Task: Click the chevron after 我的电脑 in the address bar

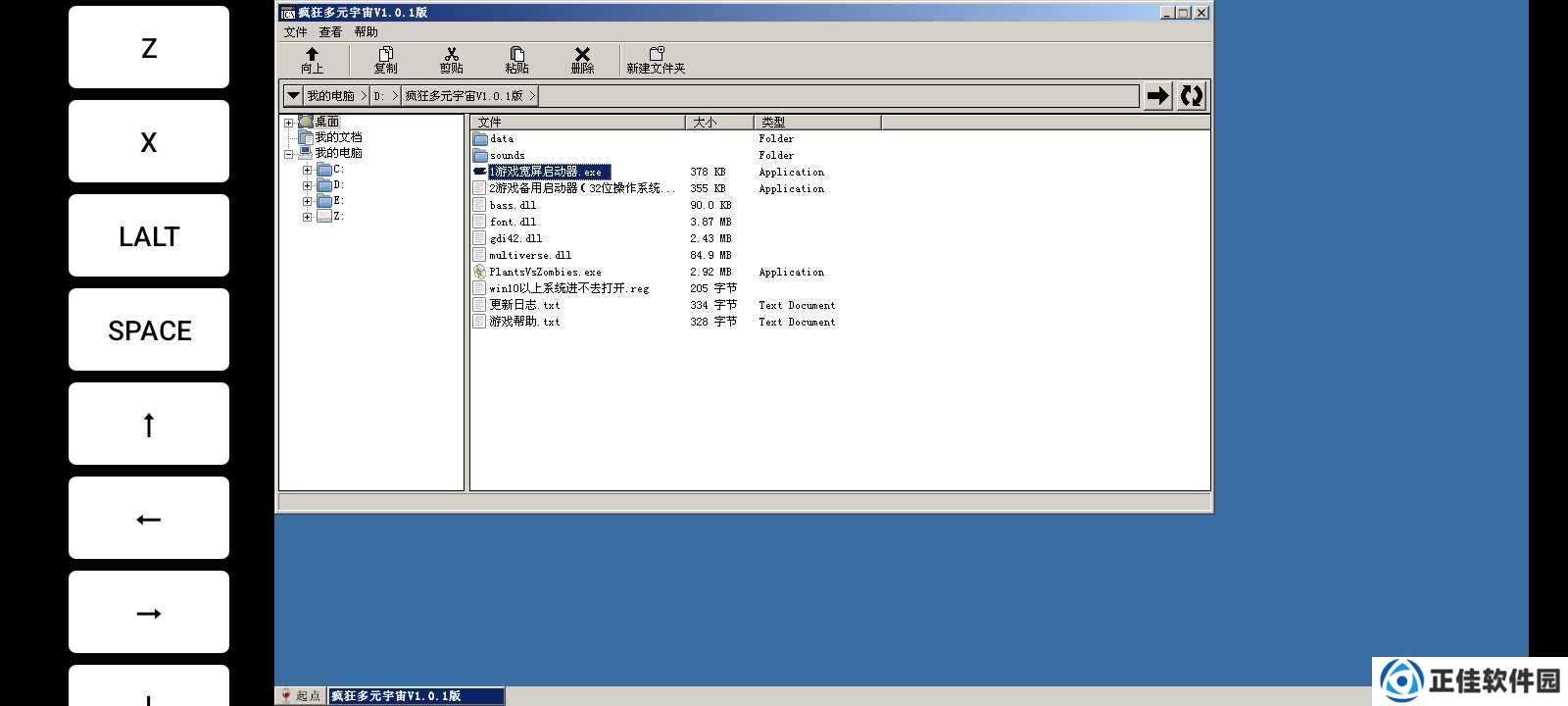Action: (x=364, y=95)
